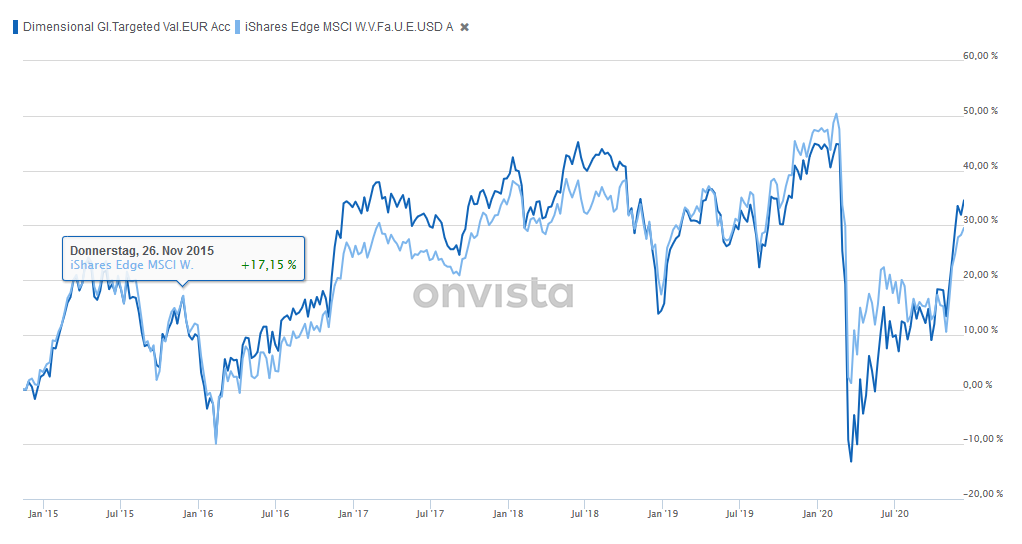Remove iShares Edge MSCI comparison with x icon
The image size is (1022, 544).
pos(465,27)
